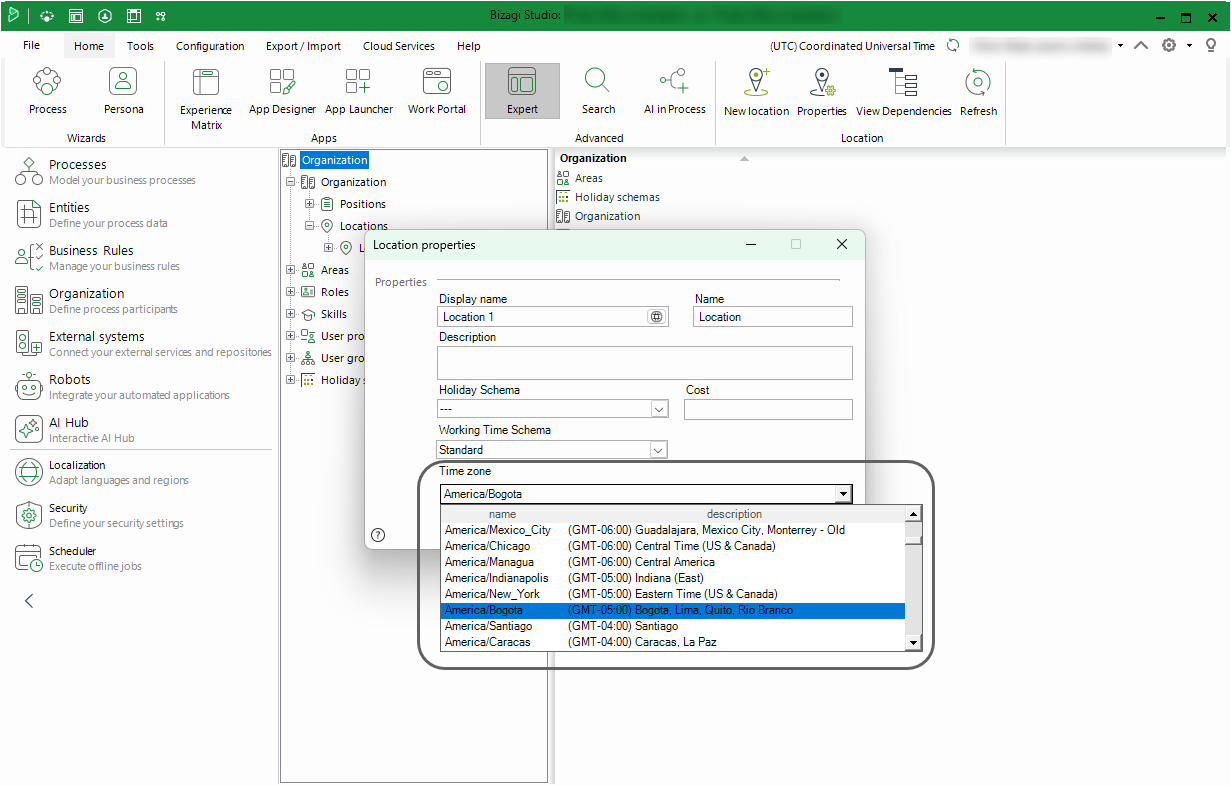
Task: Open the File menu
Action: pos(31,46)
